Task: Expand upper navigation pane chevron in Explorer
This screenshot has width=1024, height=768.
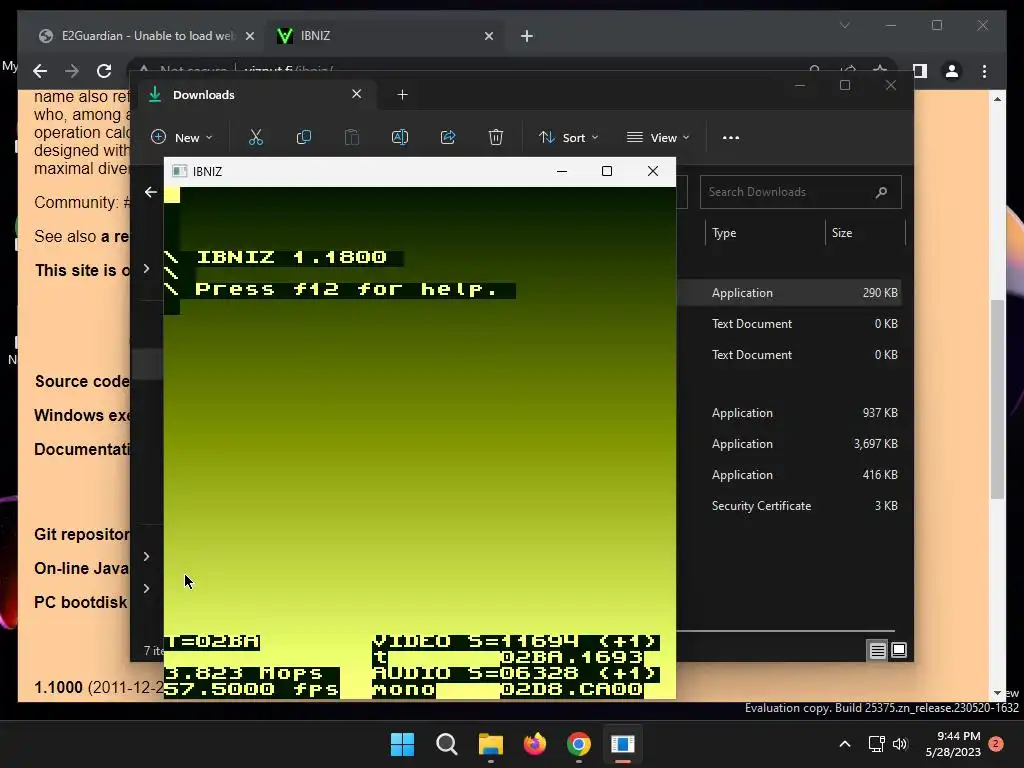Action: point(146,269)
